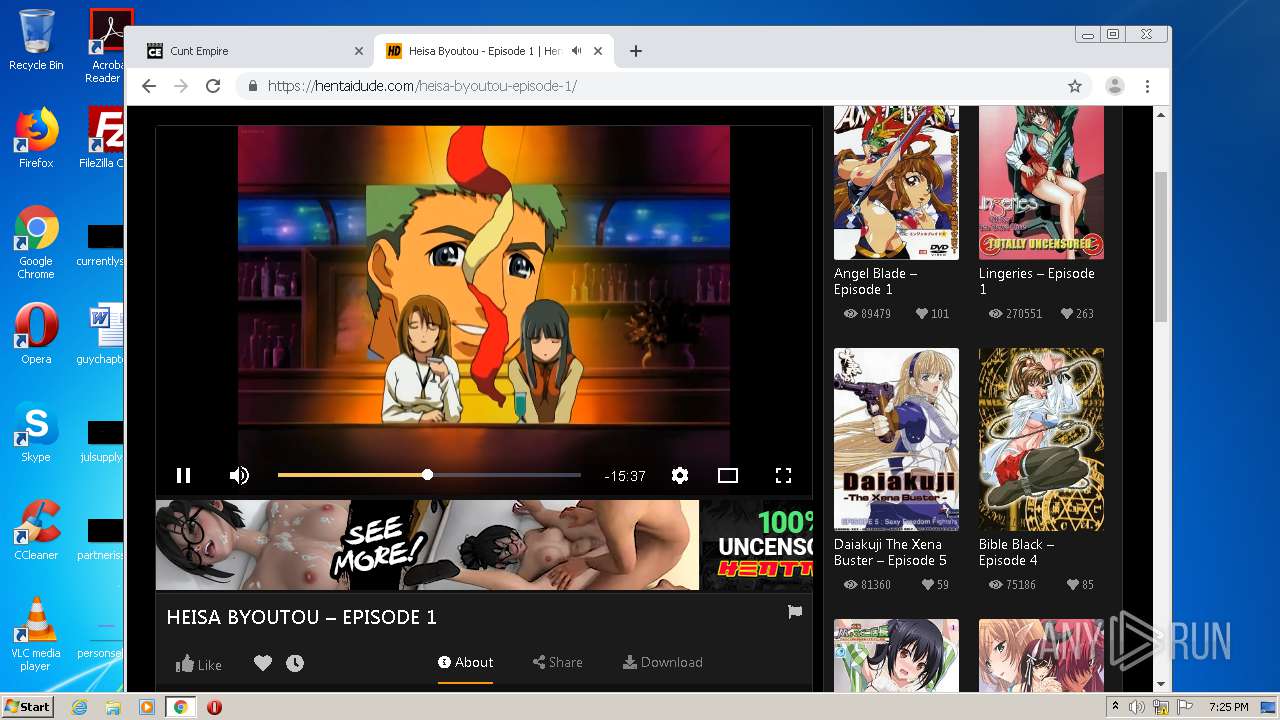Open Windows Explorer from the taskbar

pyautogui.click(x=113, y=707)
